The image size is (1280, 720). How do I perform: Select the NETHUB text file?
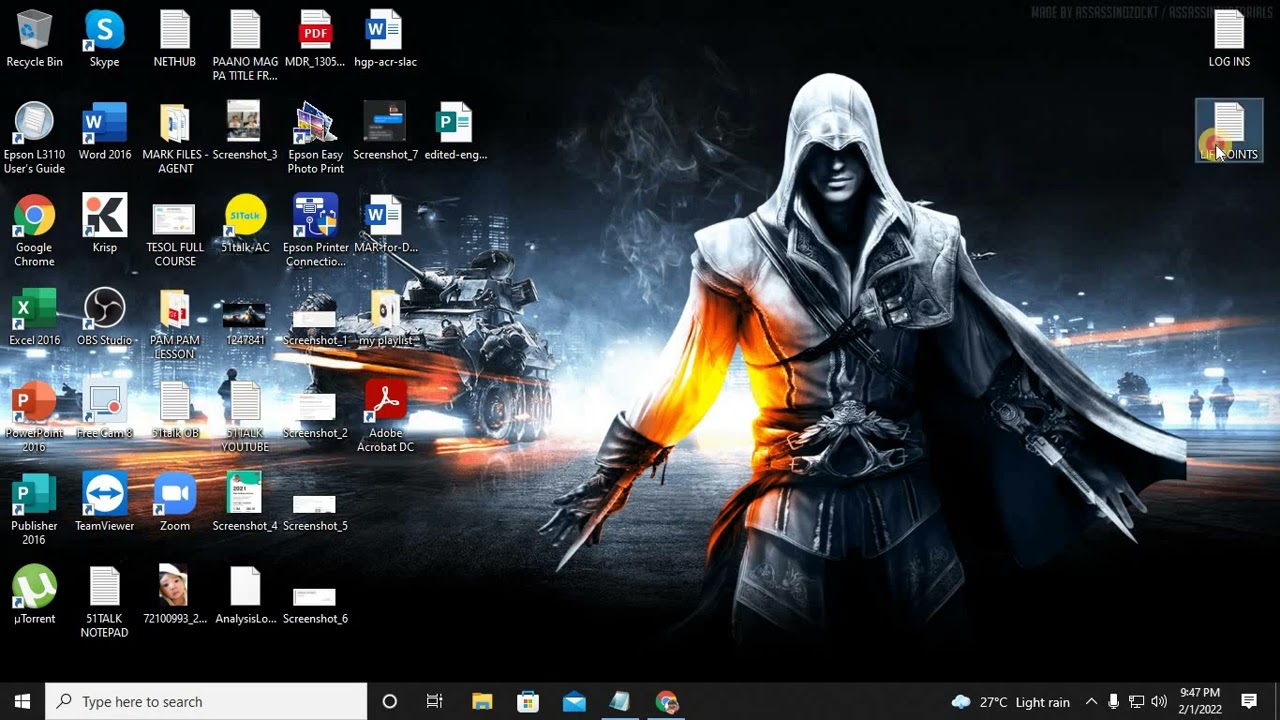pos(174,40)
